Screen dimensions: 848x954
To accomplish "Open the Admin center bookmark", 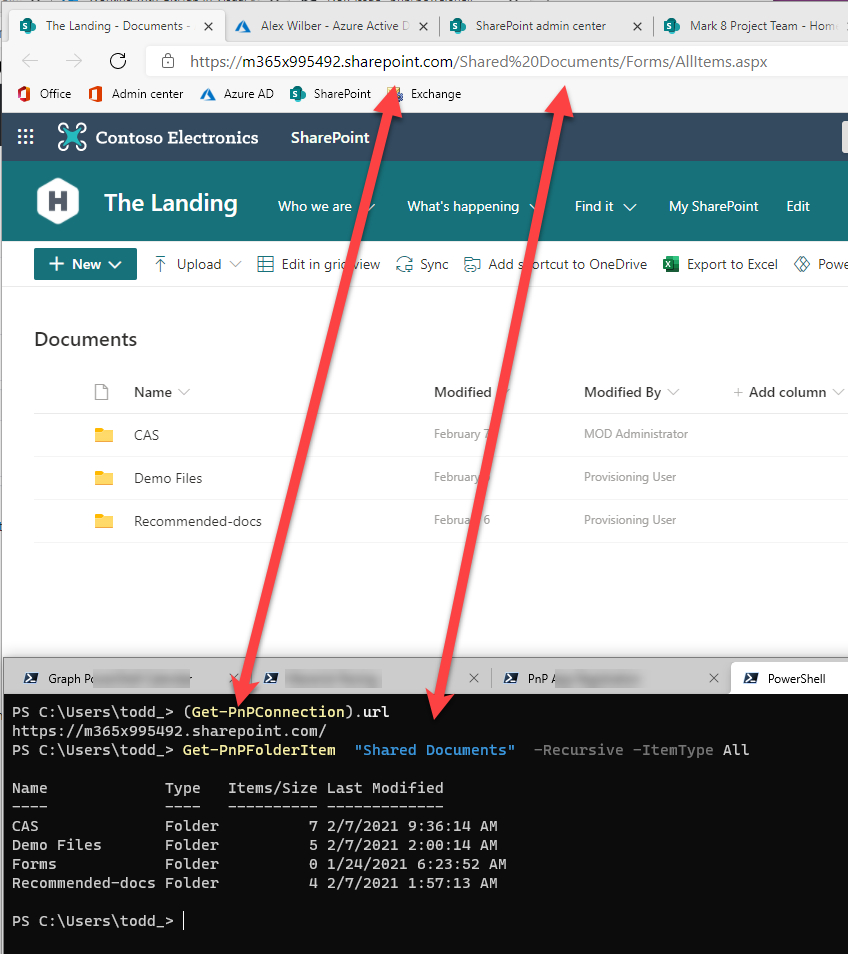I will [136, 94].
